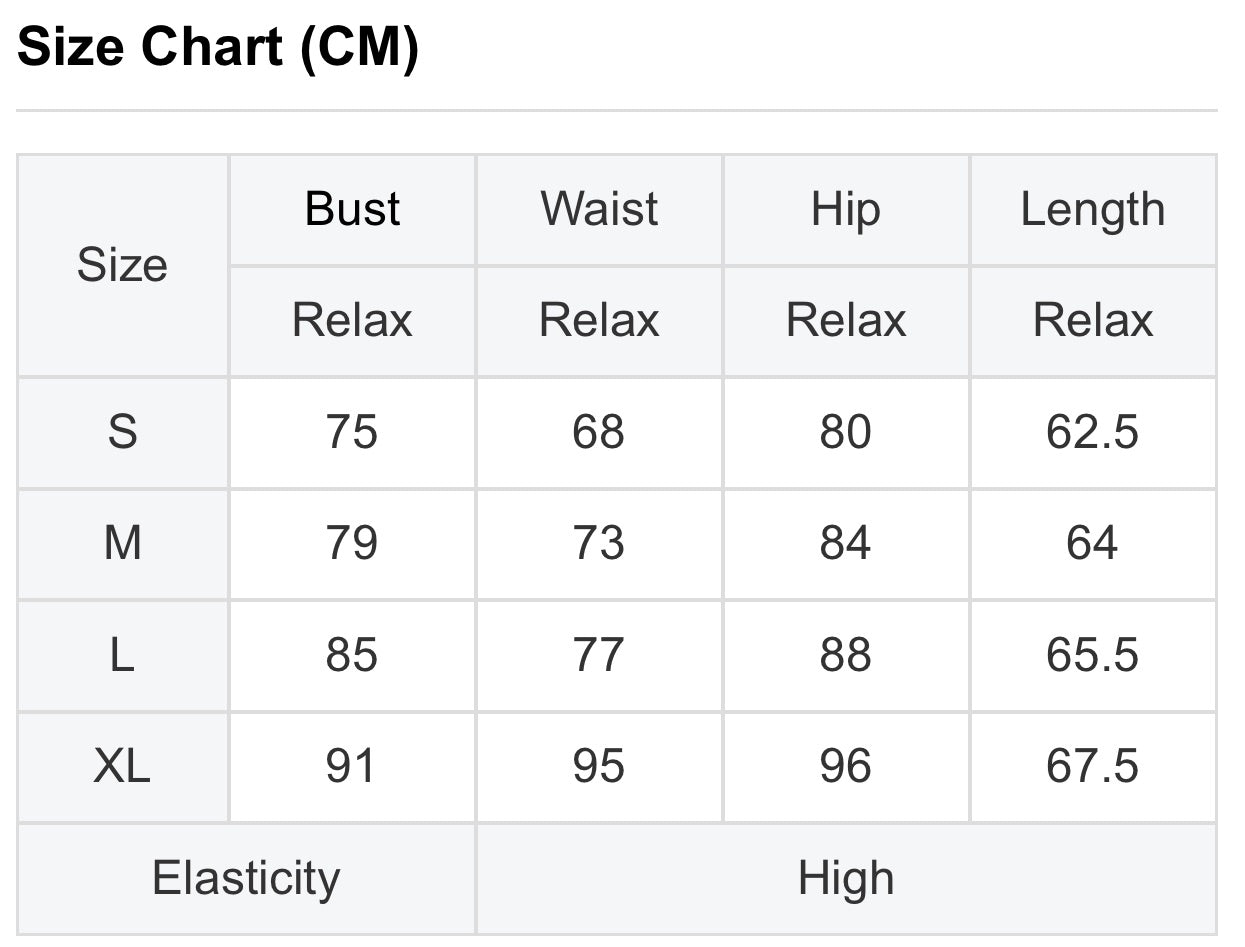Click waist value 73 for size M
This screenshot has width=1245, height=947.
click(x=599, y=544)
